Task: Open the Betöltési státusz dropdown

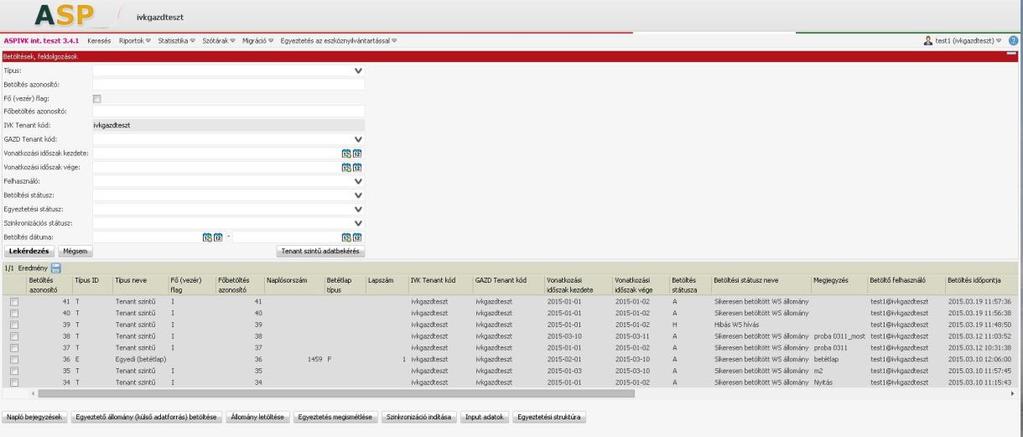Action: (x=358, y=195)
